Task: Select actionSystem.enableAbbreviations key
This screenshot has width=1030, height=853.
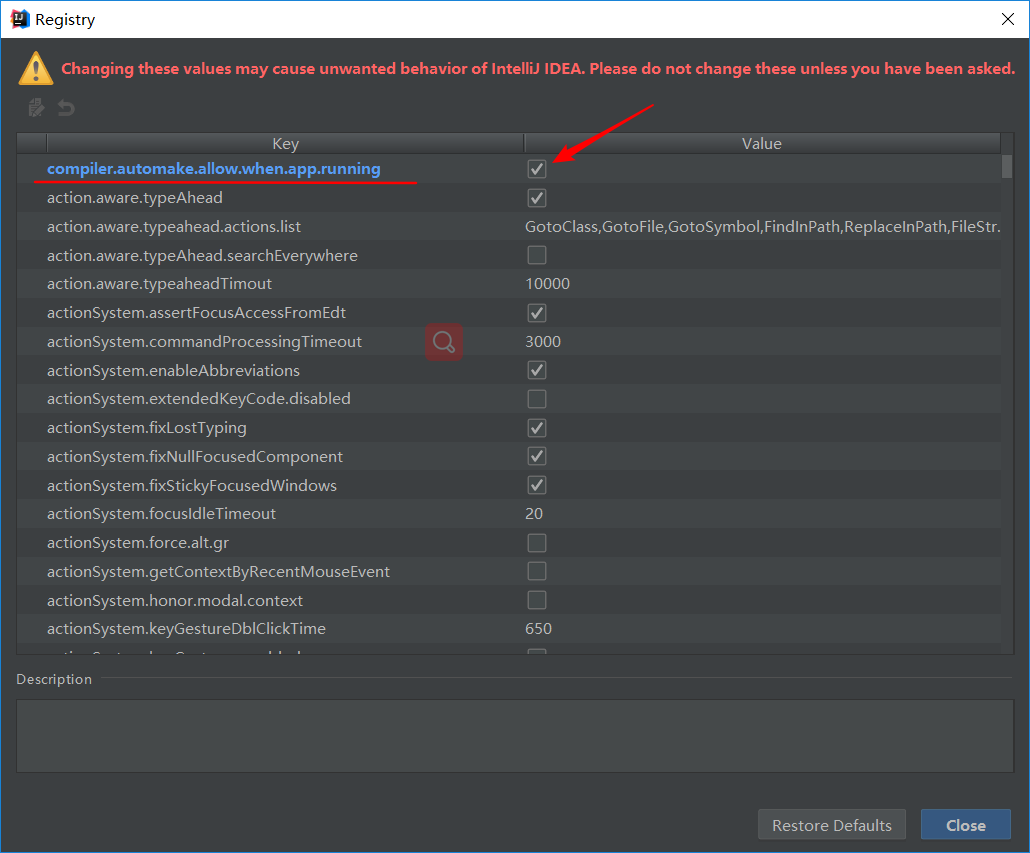Action: pos(173,370)
